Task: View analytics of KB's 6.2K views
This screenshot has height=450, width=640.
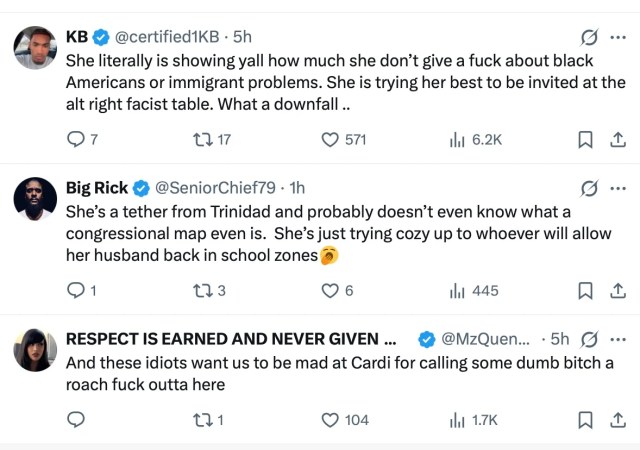Action: pos(476,140)
